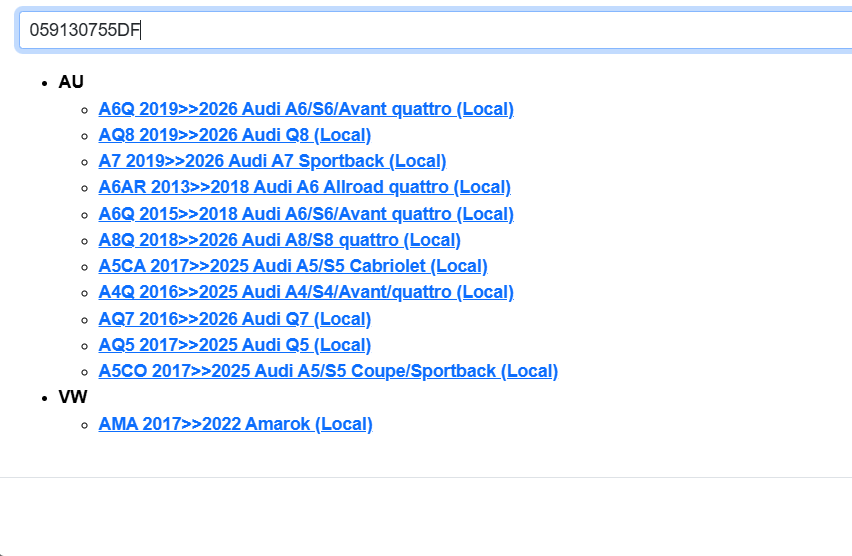Image resolution: width=852 pixels, height=556 pixels.
Task: Click the AU brand heading
Action: (x=71, y=82)
